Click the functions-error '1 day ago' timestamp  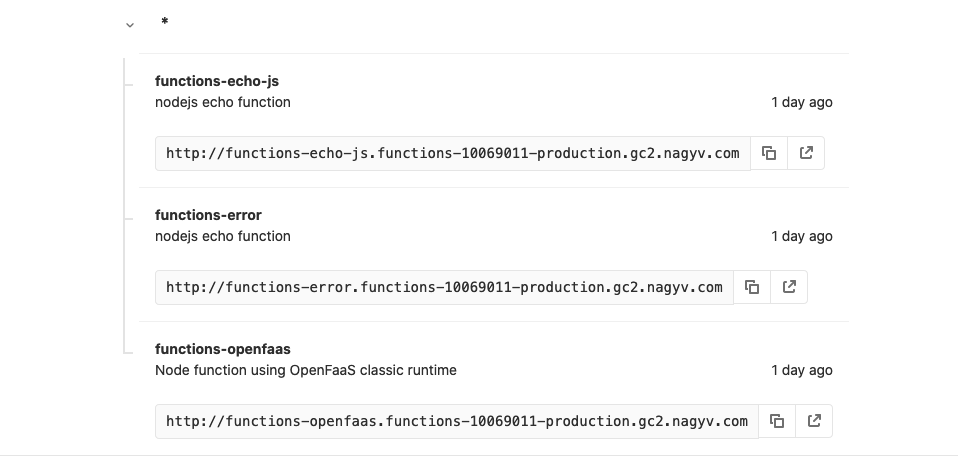click(x=801, y=236)
